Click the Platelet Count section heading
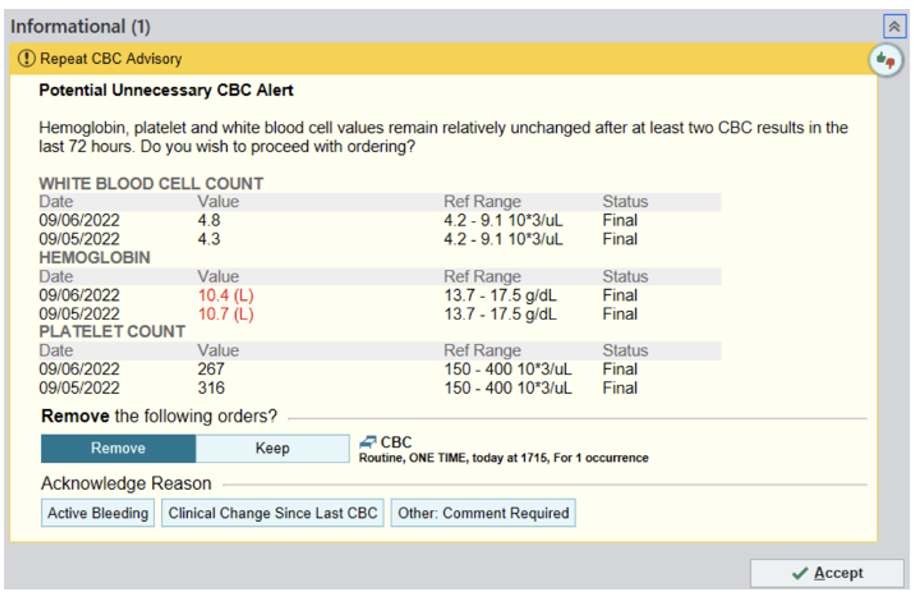Screen dimensions: 914x598 click(112, 331)
